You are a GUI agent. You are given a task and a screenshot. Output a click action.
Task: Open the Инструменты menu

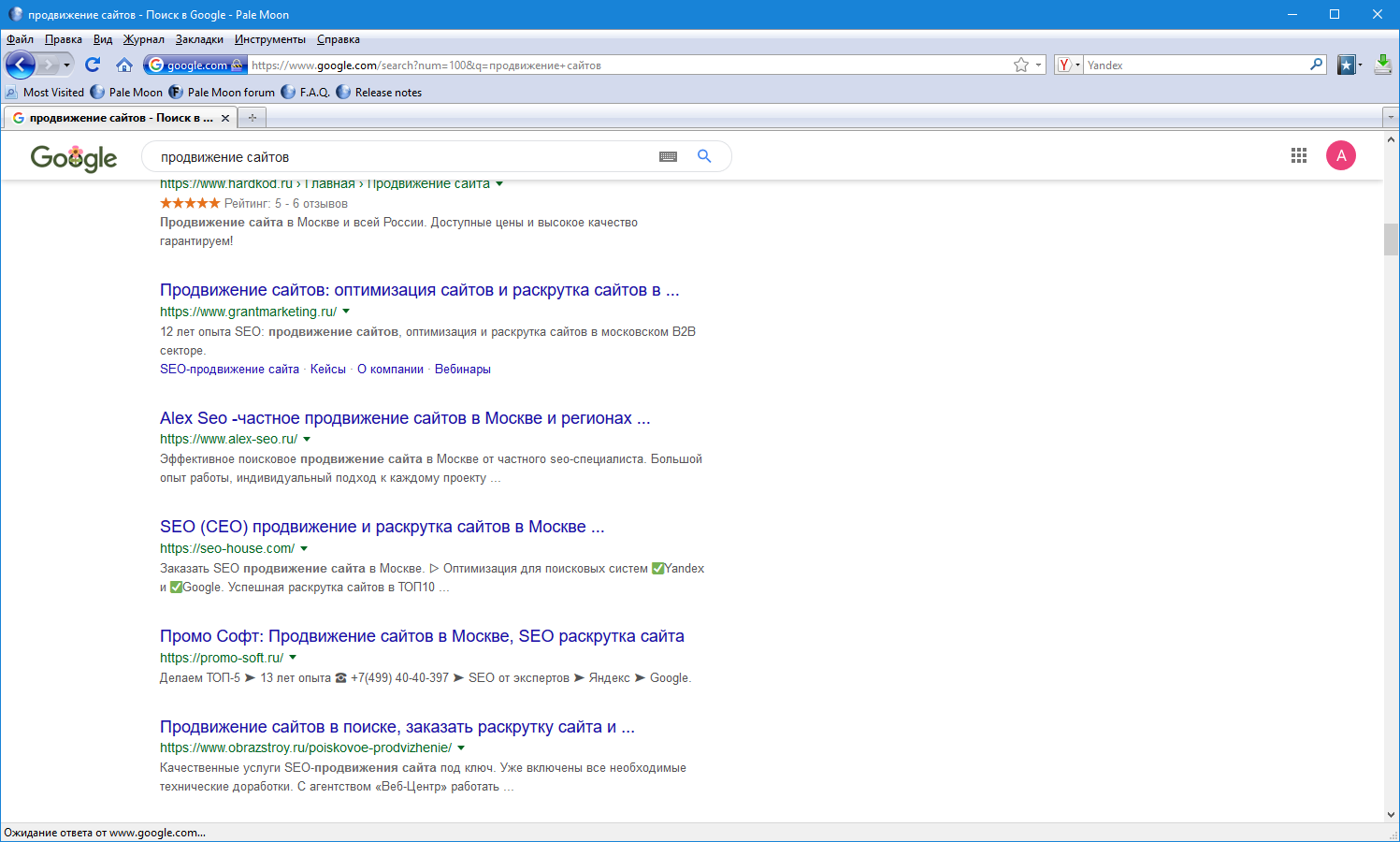[270, 39]
